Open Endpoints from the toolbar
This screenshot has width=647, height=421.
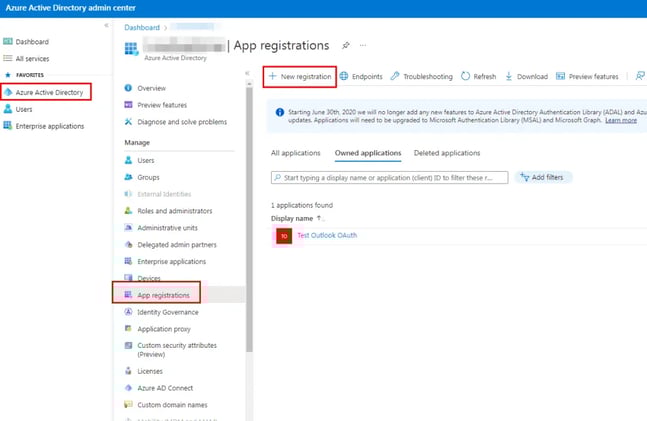pyautogui.click(x=361, y=76)
